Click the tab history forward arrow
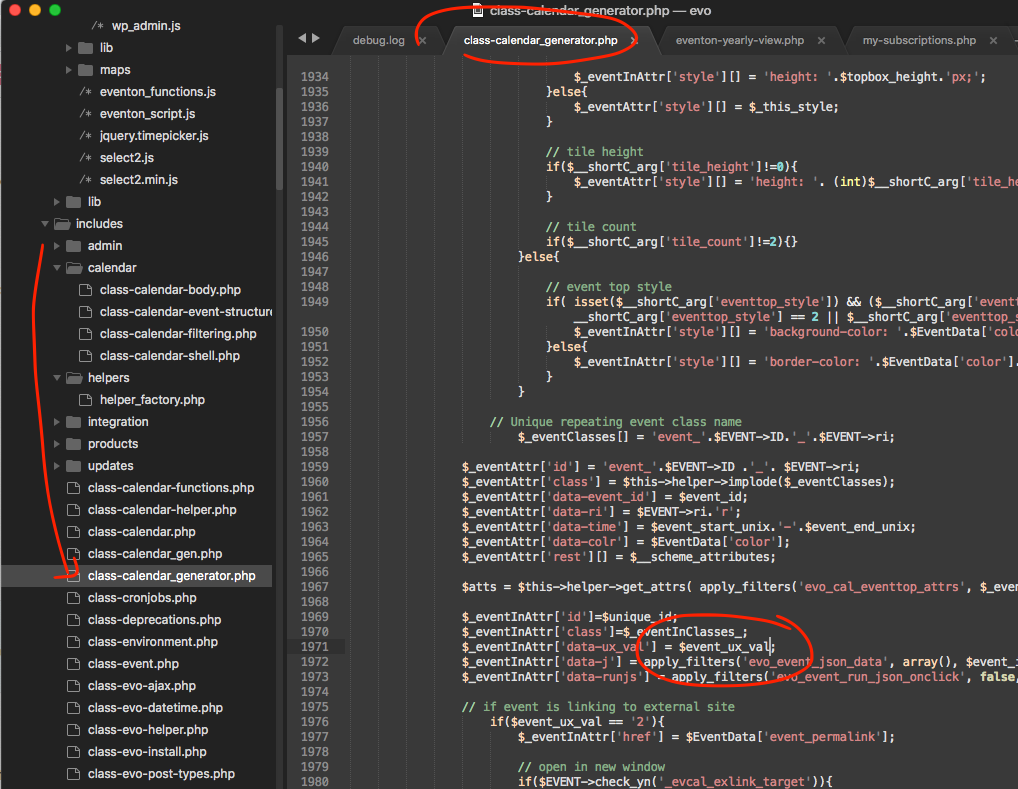Image resolution: width=1018 pixels, height=789 pixels. (316, 38)
